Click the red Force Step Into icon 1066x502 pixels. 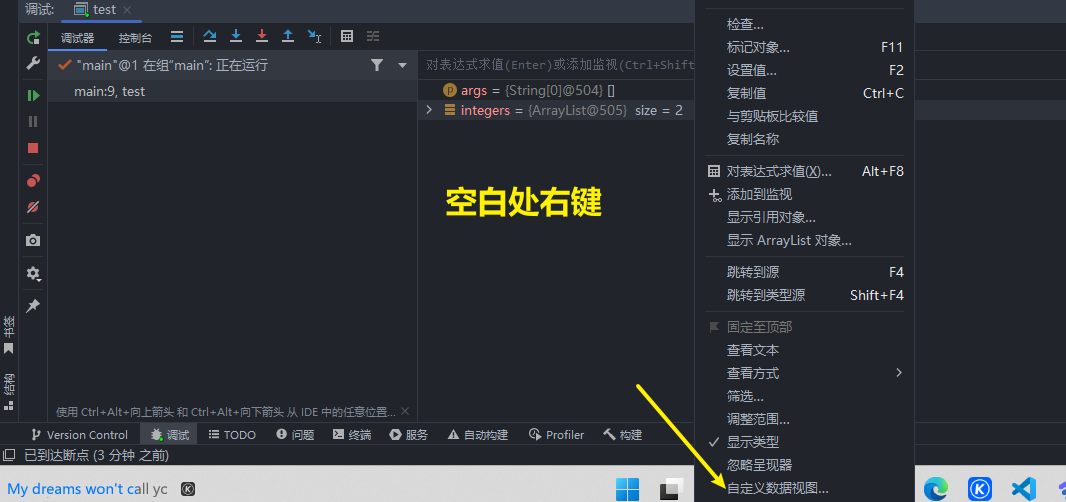pyautogui.click(x=262, y=37)
